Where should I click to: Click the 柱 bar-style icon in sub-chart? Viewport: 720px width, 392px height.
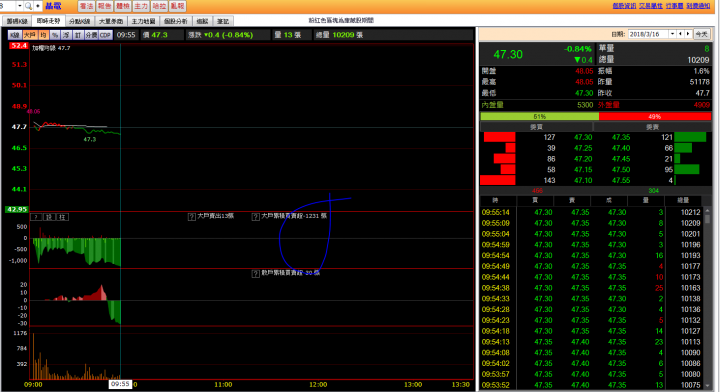pos(62,217)
